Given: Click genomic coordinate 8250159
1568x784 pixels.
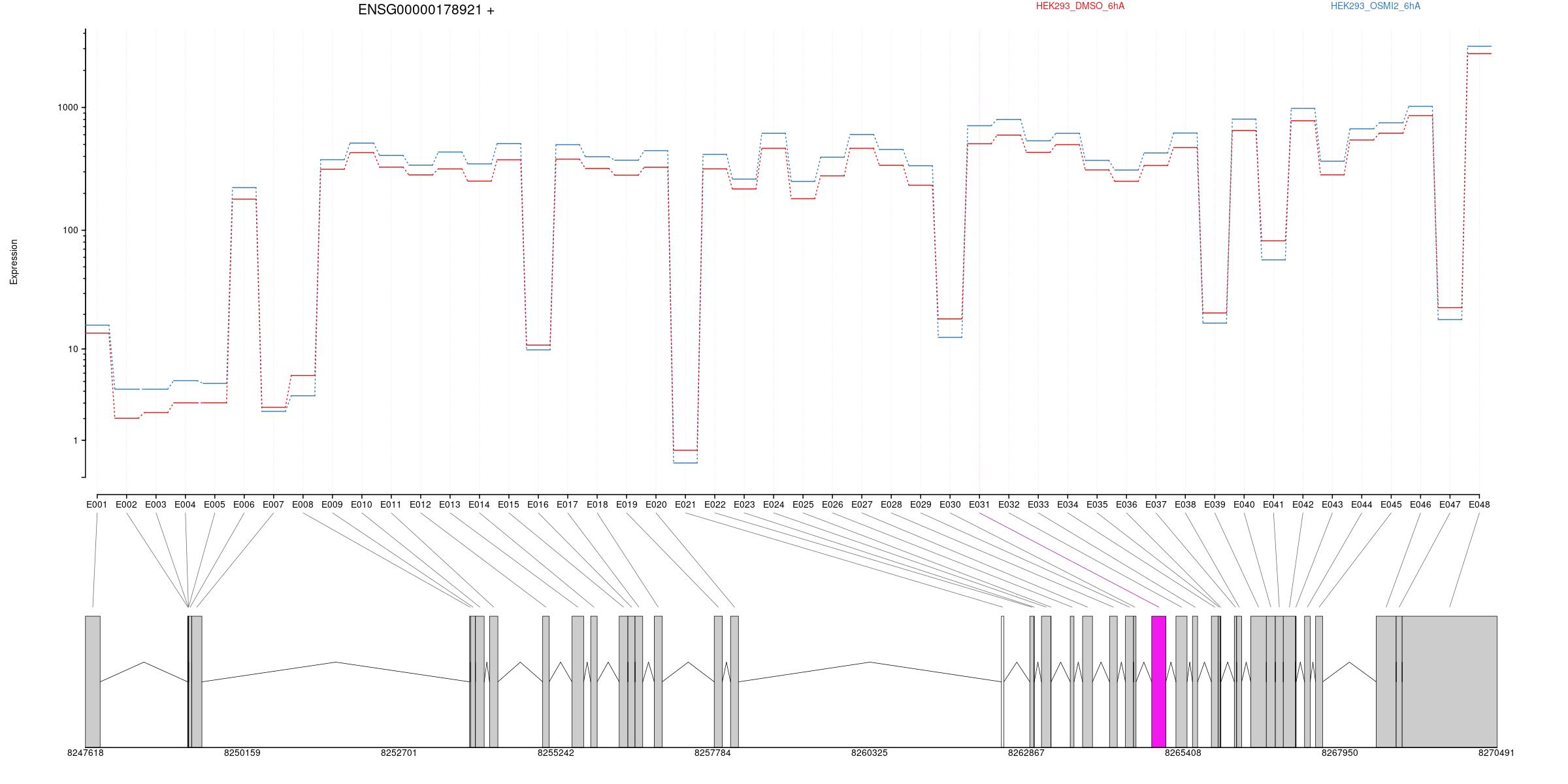Looking at the screenshot, I should 242,753.
